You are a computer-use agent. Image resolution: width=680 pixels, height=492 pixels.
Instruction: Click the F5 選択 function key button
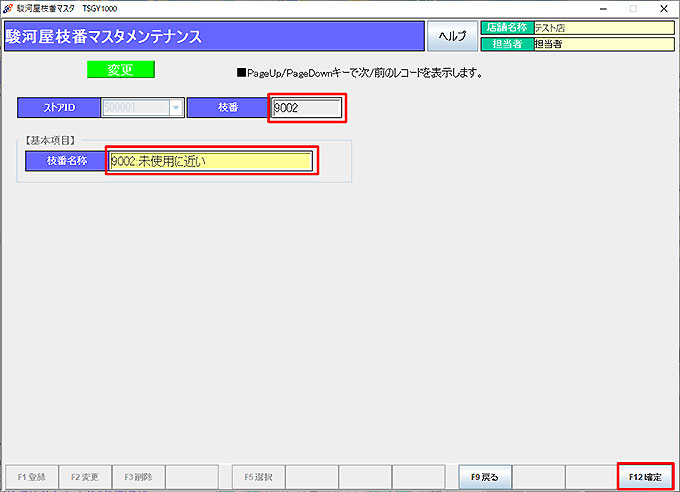click(258, 477)
